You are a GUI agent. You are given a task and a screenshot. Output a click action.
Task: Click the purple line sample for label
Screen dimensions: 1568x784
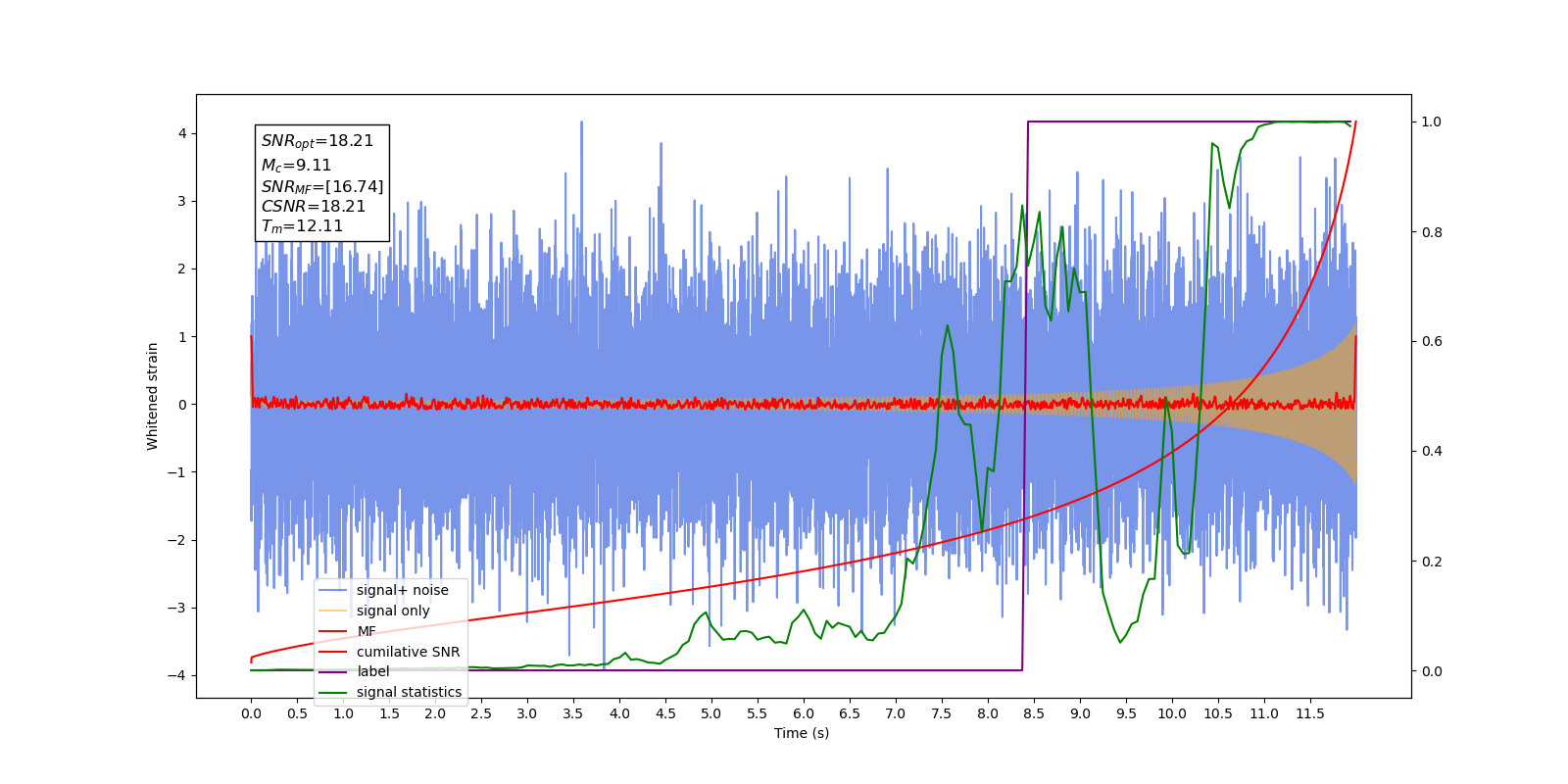pyautogui.click(x=334, y=672)
